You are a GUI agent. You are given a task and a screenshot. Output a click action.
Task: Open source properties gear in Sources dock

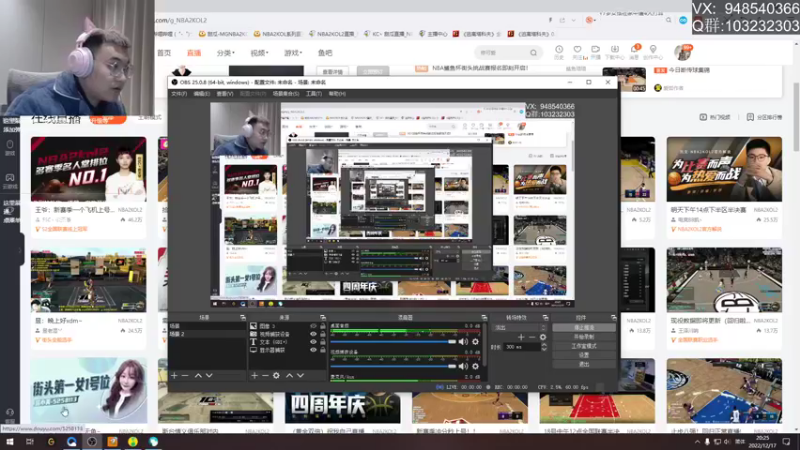(276, 376)
